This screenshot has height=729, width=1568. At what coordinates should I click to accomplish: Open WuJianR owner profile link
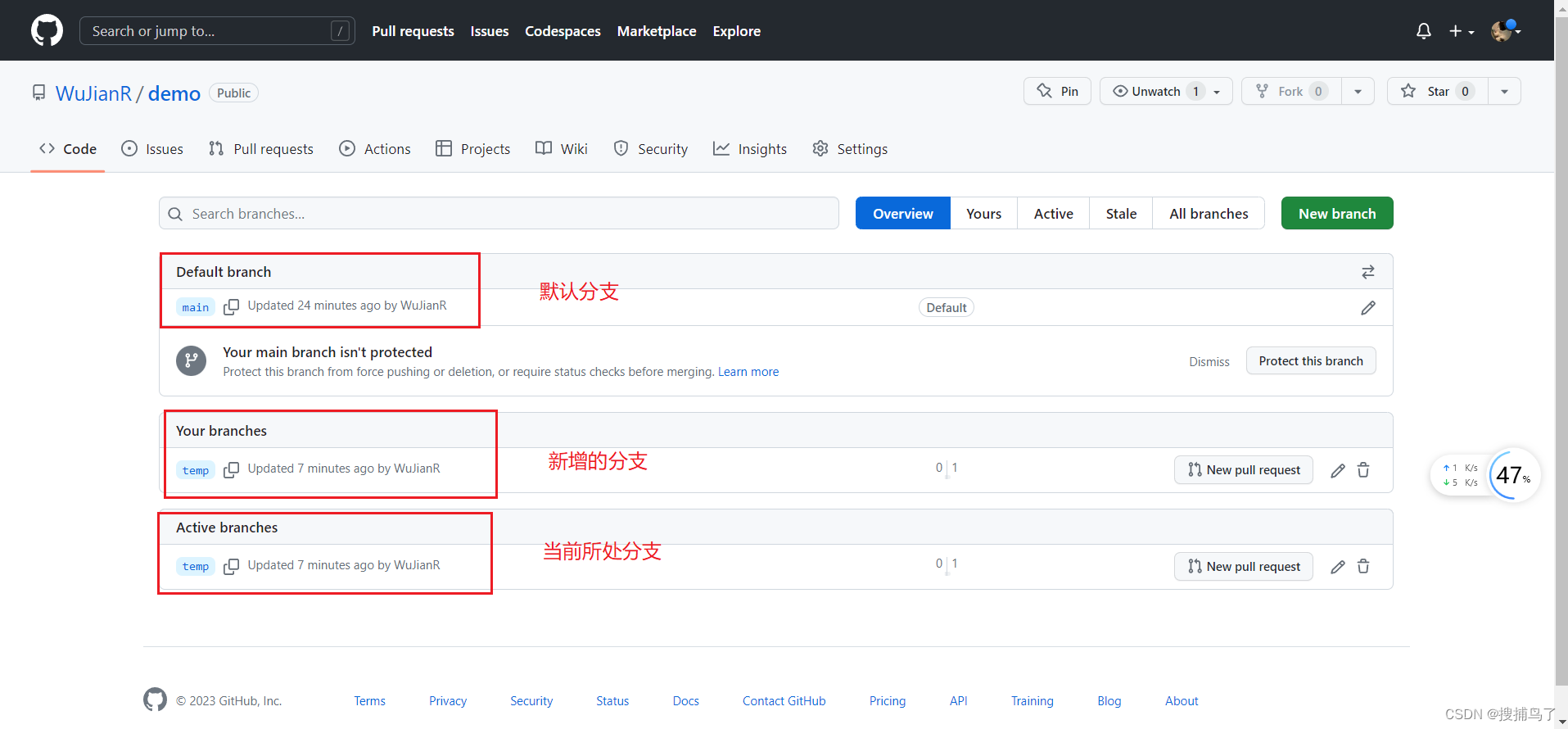pyautogui.click(x=93, y=93)
